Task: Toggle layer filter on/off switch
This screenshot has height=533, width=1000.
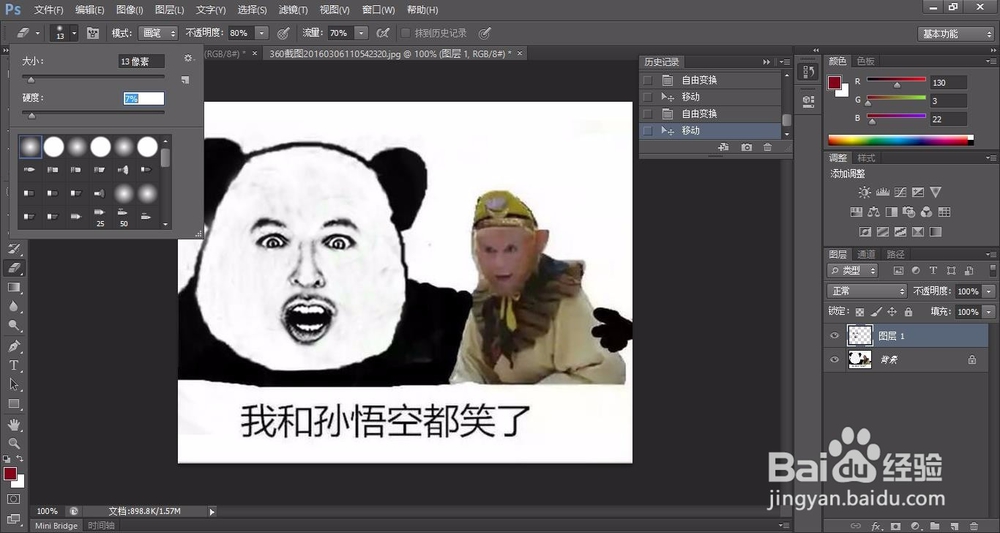Action: point(993,270)
